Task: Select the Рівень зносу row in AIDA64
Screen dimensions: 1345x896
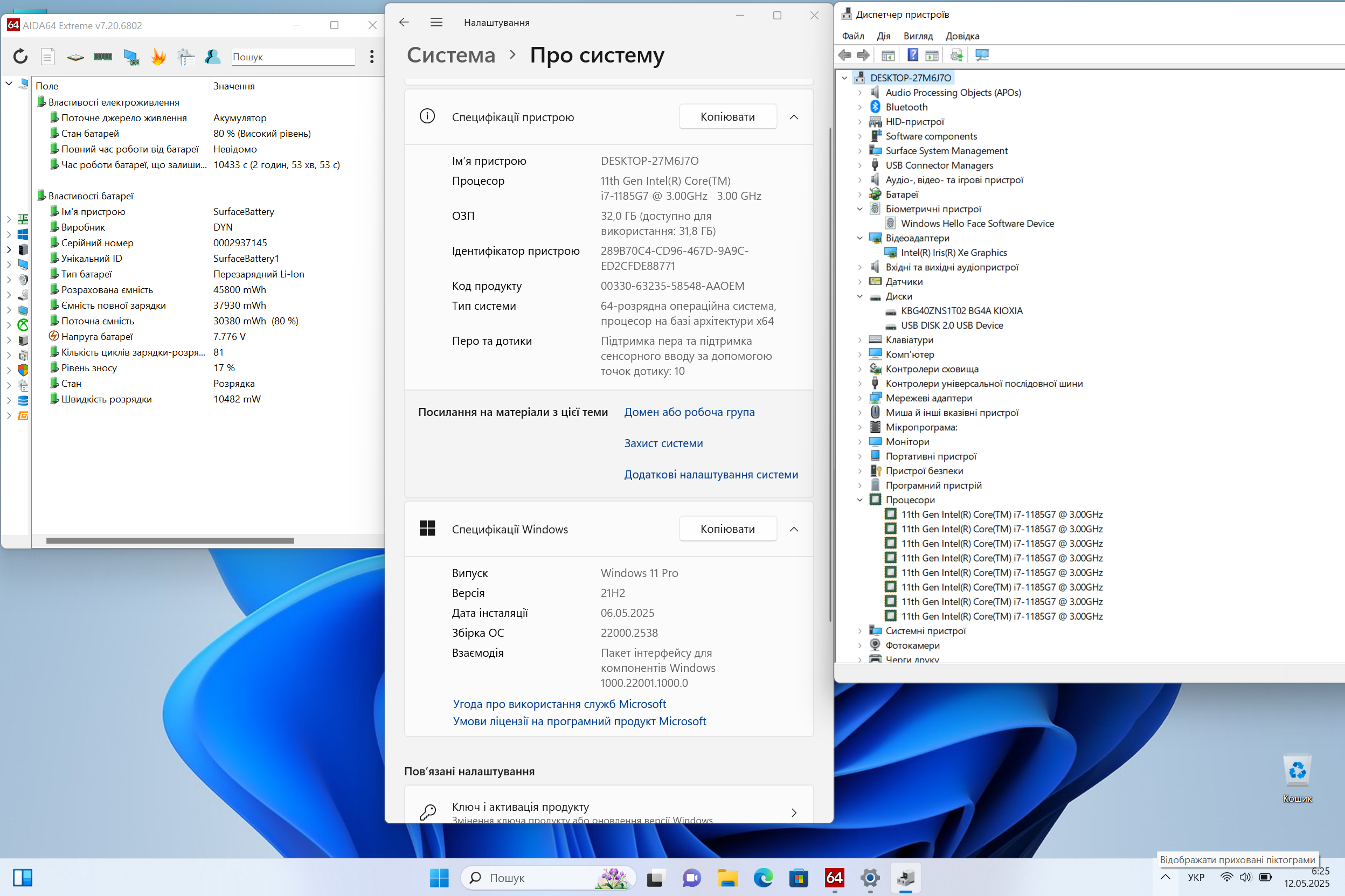Action: (209, 368)
